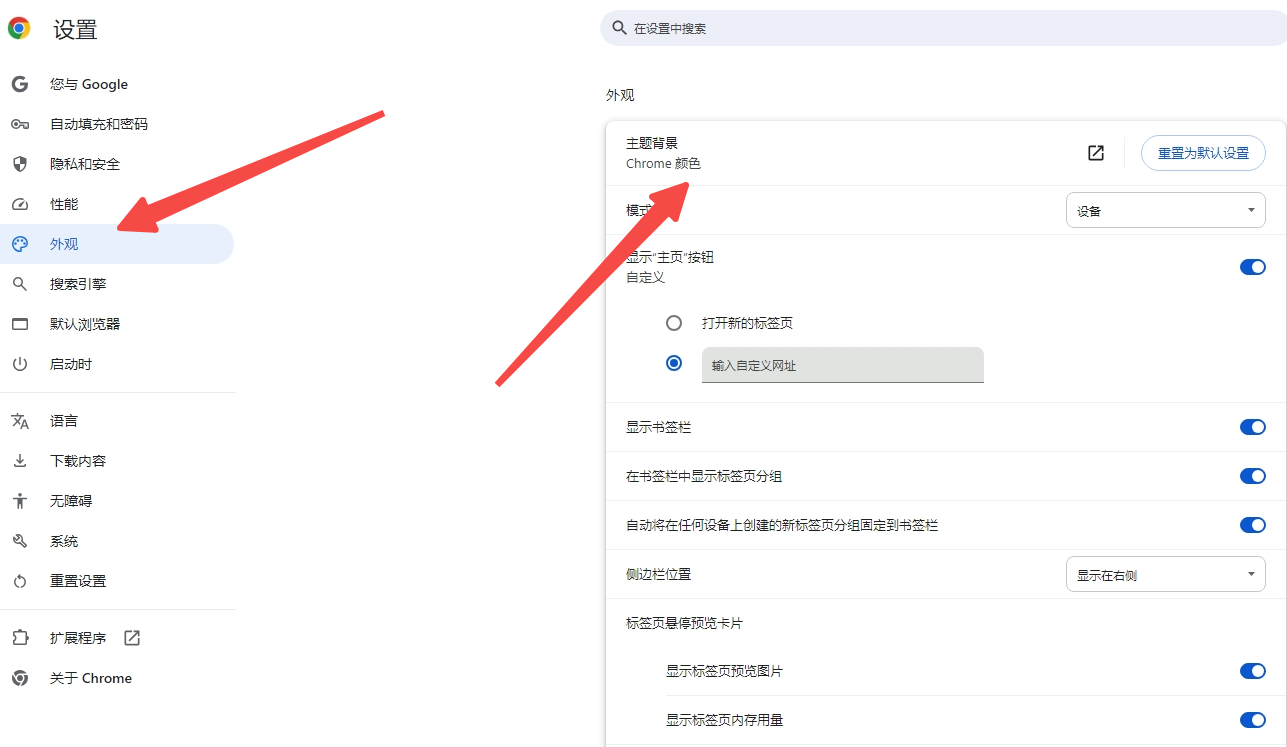1287x747 pixels.
Task: Click the shield icon for privacy and security
Action: (20, 164)
